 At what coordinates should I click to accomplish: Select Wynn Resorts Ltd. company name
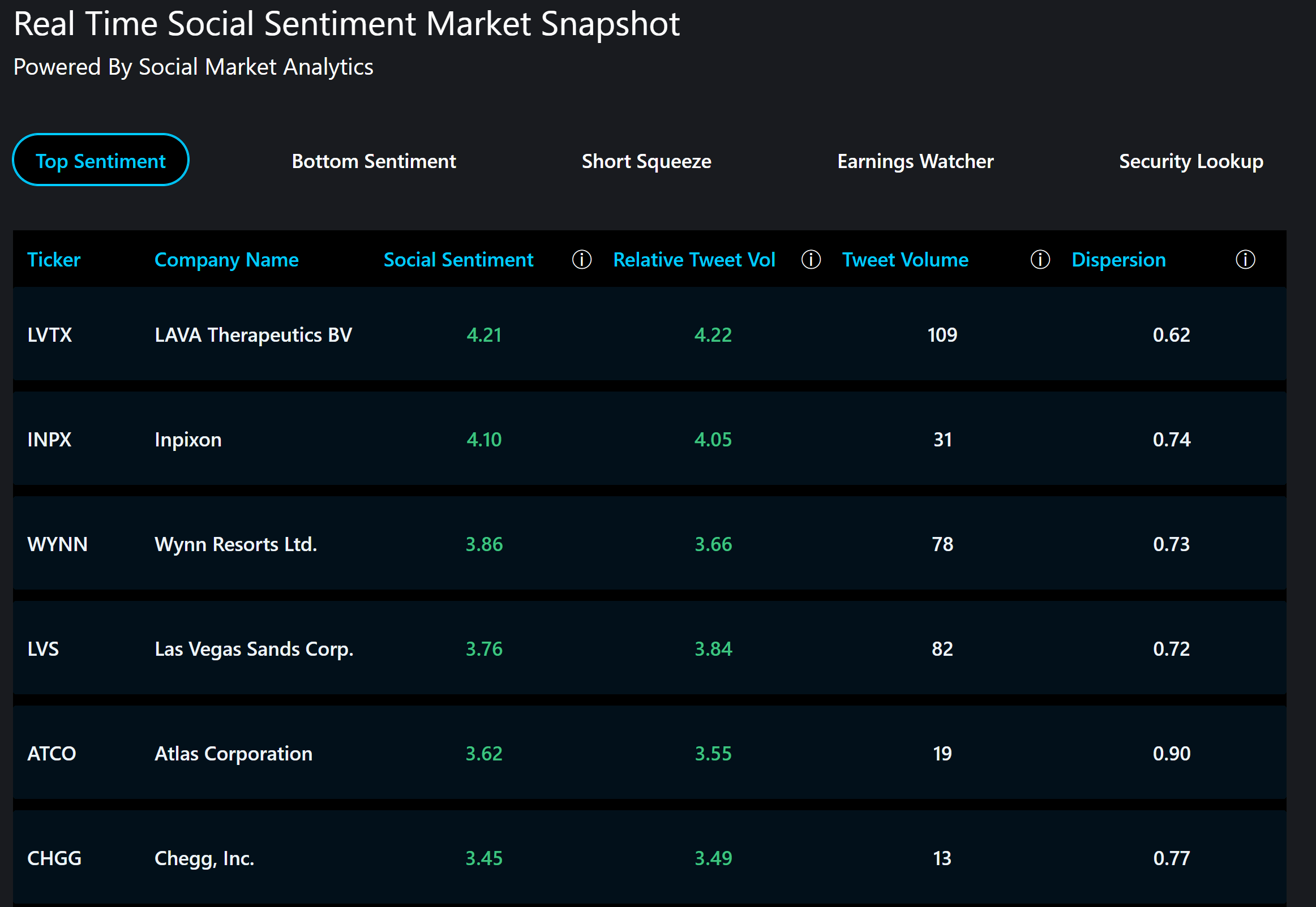point(236,544)
